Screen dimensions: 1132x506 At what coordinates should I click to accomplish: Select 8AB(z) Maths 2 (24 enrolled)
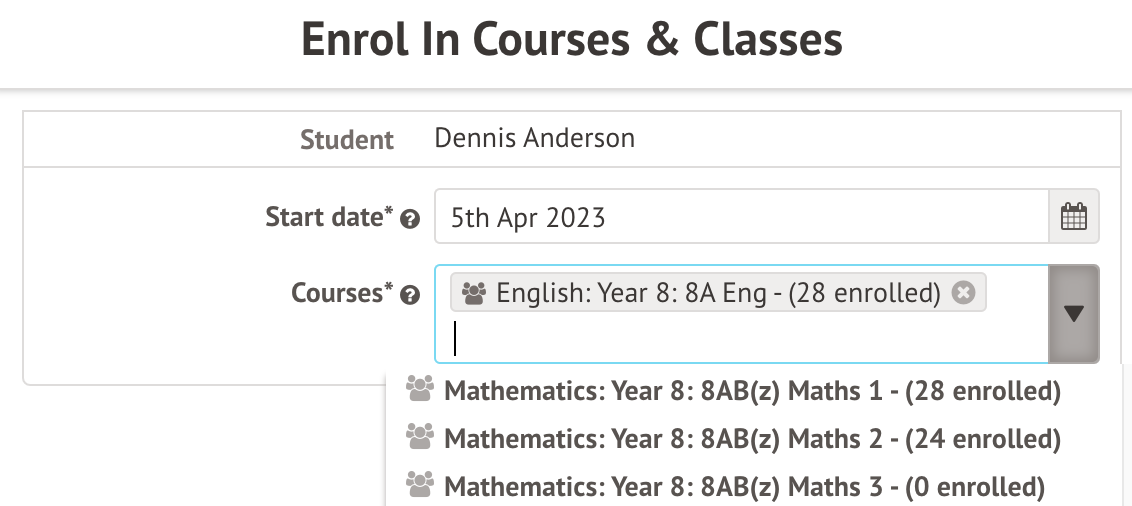[751, 439]
